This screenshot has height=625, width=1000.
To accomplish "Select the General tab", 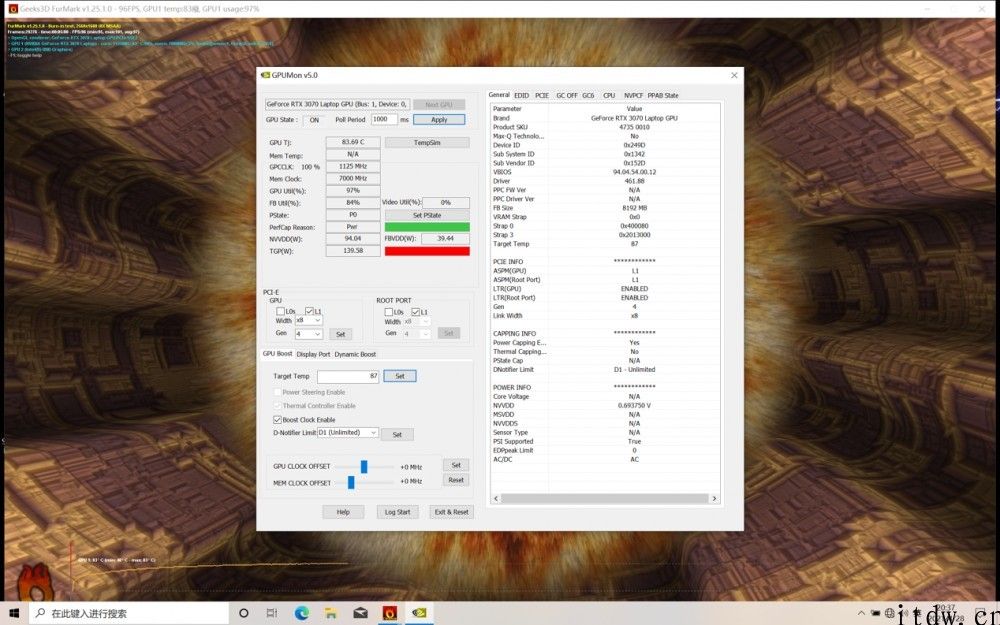I will click(x=499, y=94).
